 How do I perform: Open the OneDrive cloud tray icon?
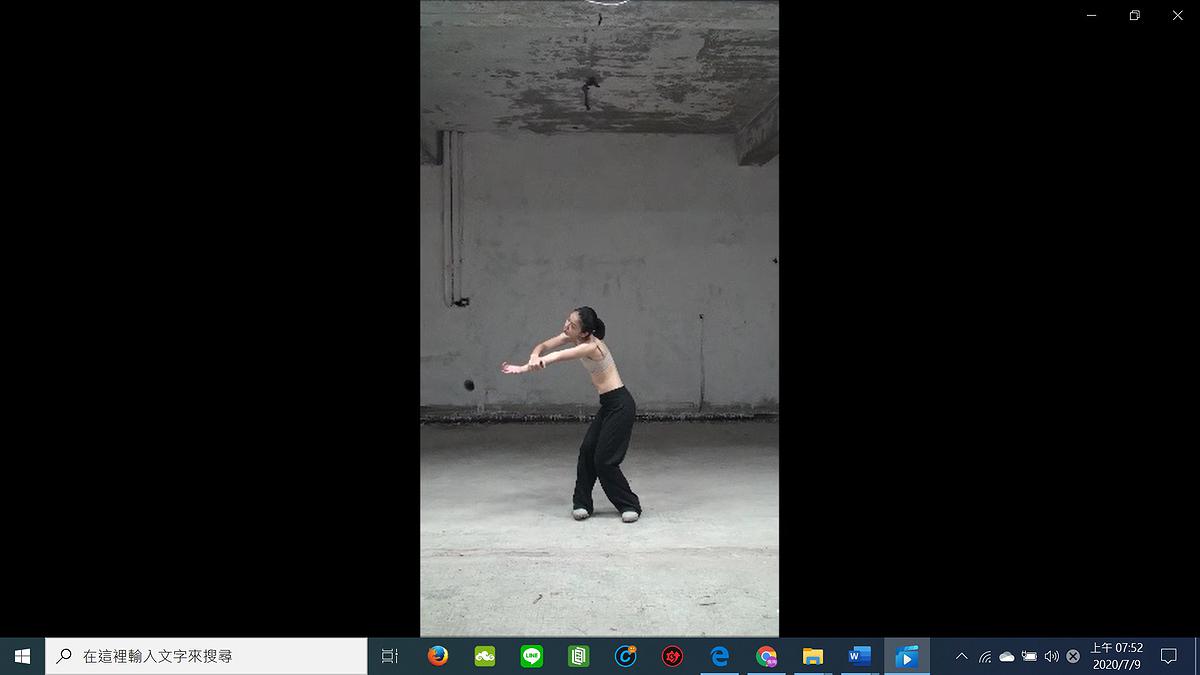(1007, 656)
